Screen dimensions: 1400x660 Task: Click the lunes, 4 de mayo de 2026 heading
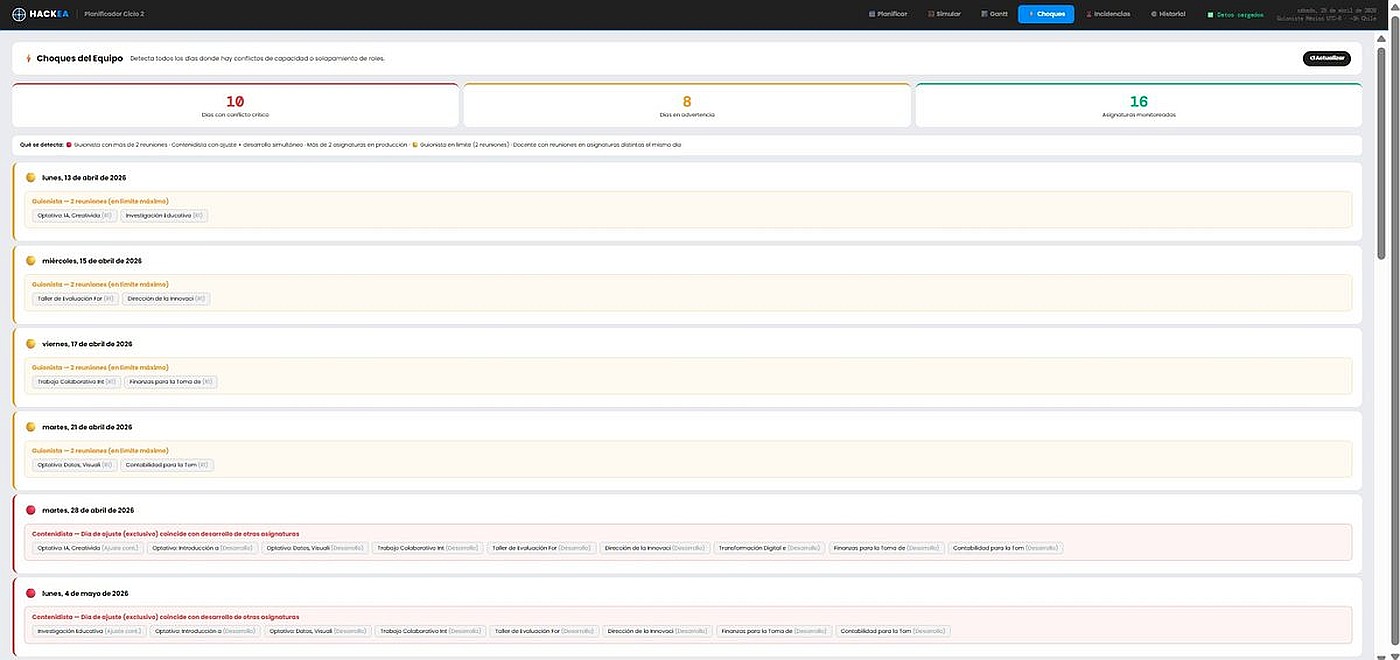point(85,593)
